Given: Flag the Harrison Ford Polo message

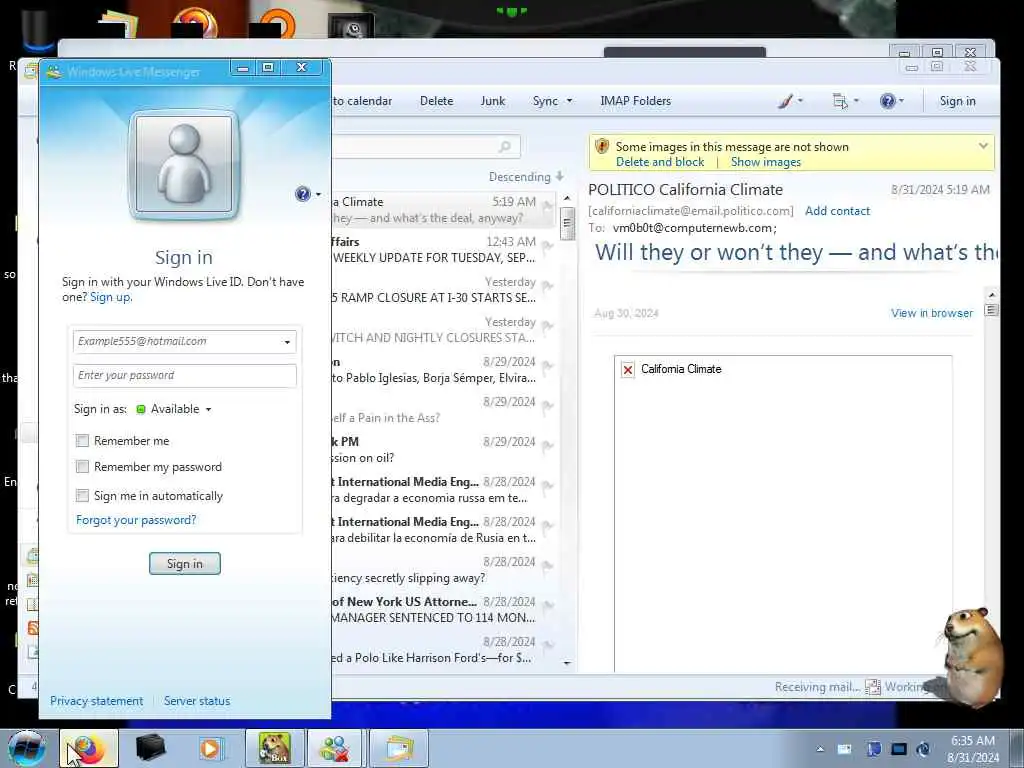Looking at the screenshot, I should click(x=547, y=647).
